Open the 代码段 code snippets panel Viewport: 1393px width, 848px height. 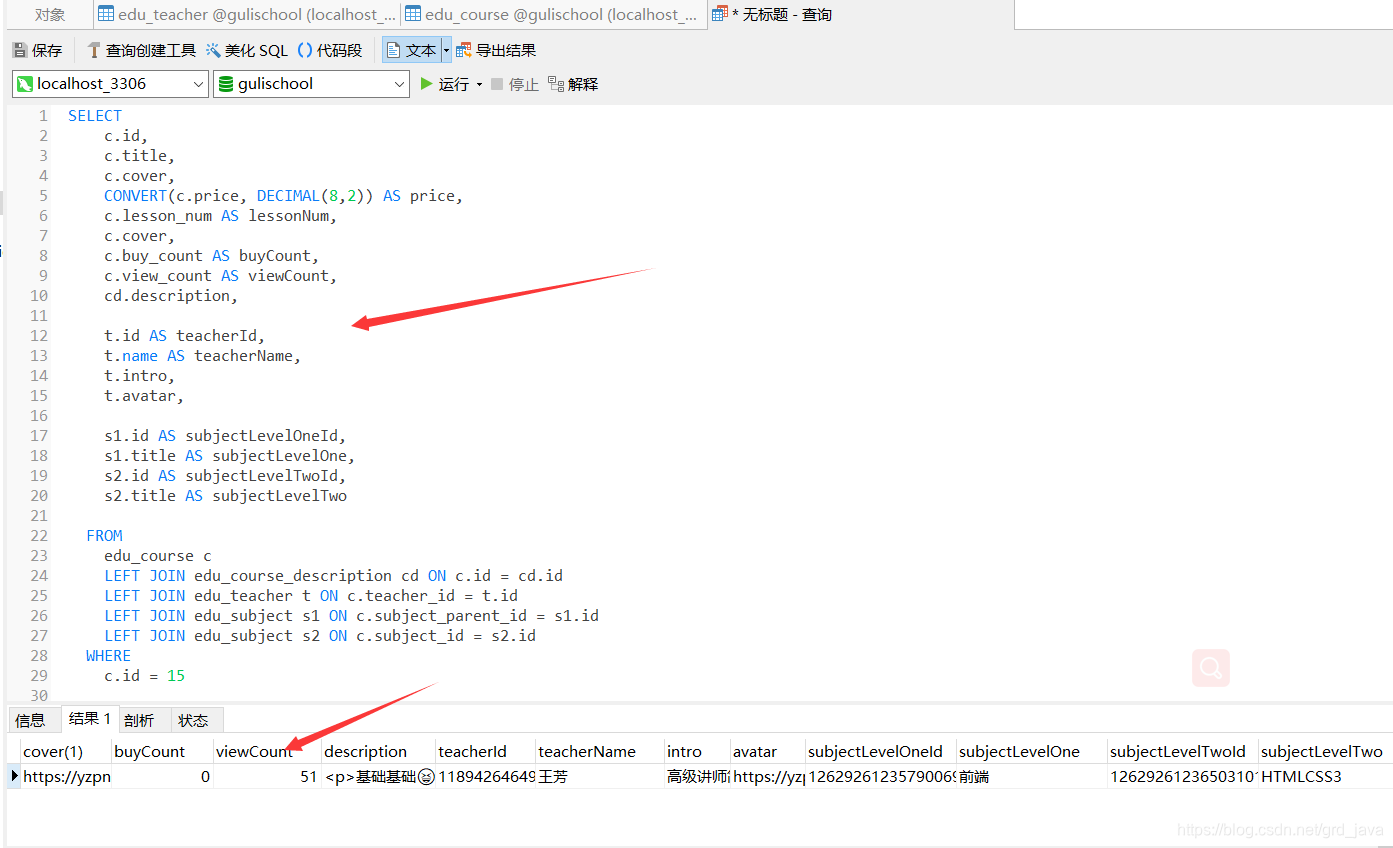pyautogui.click(x=330, y=50)
